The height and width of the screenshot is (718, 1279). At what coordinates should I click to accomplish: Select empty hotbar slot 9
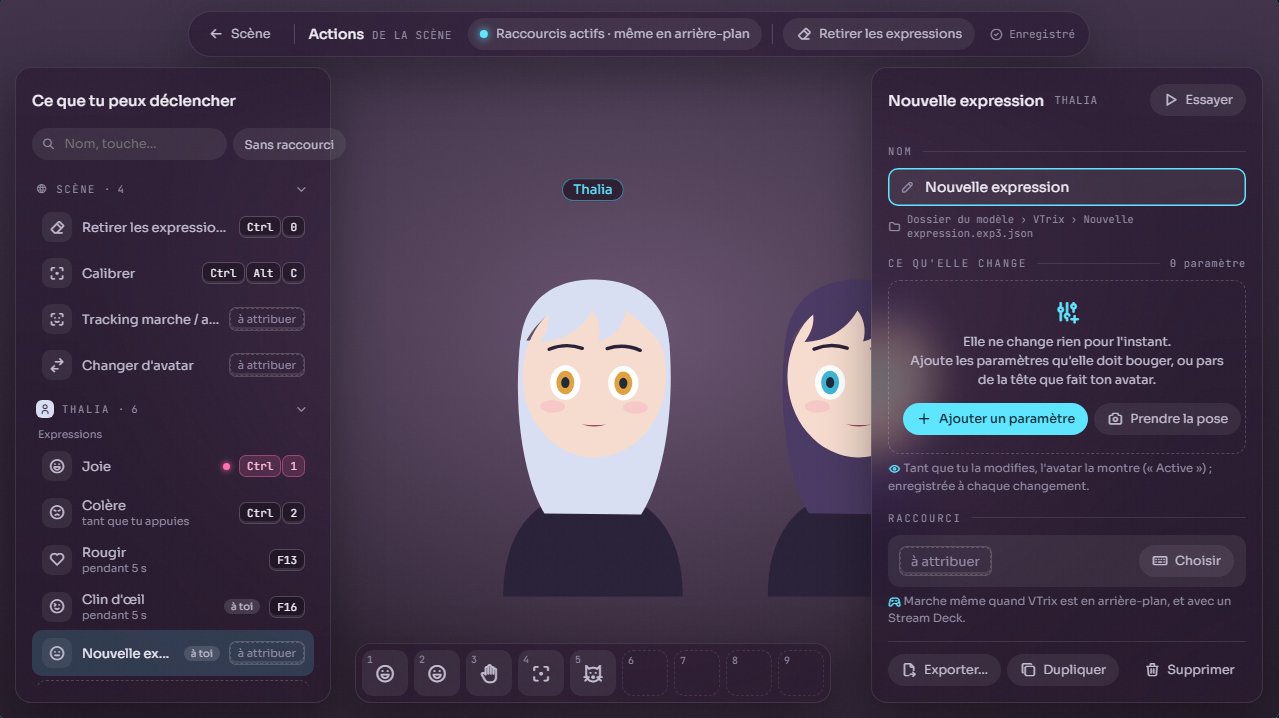click(801, 673)
